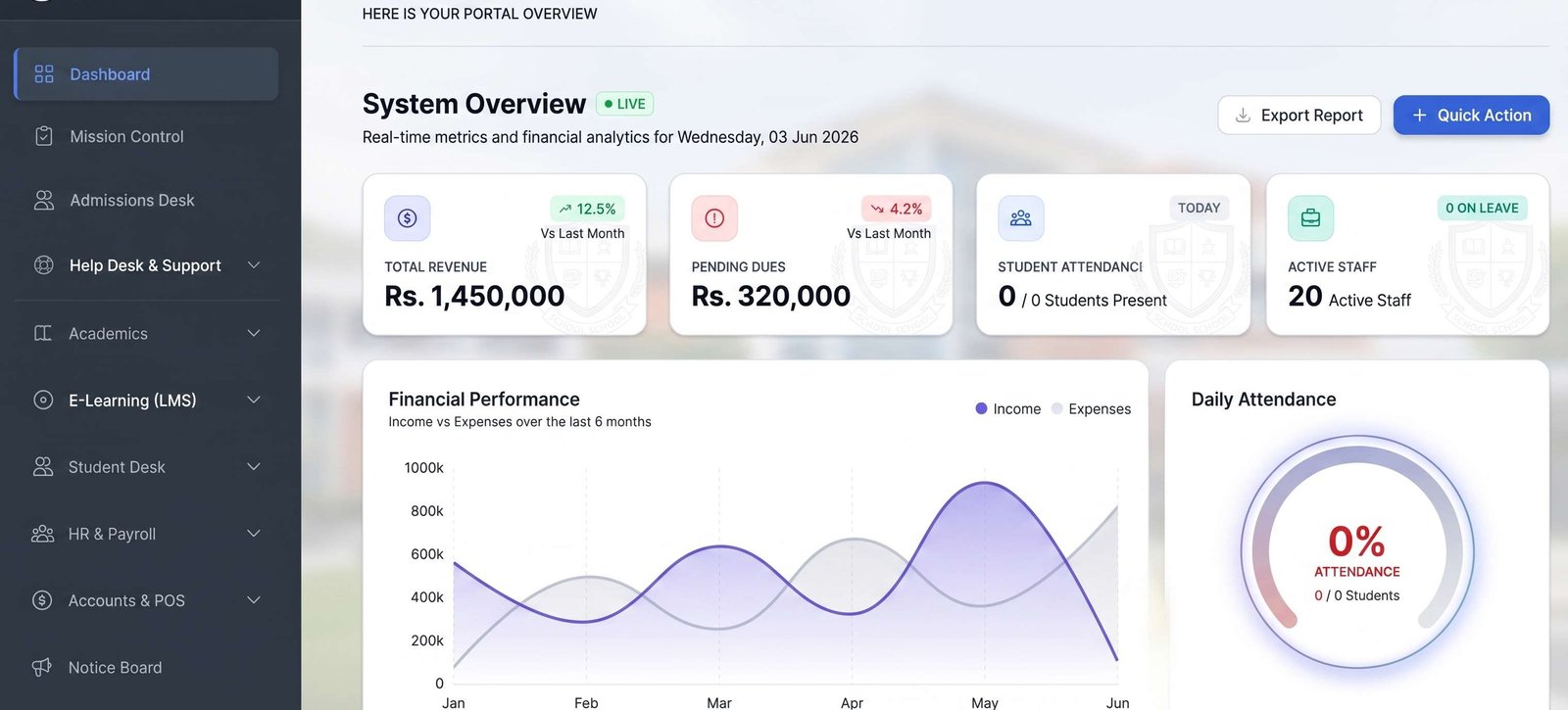Click the 0 ON LEAVE badge

[x=1482, y=208]
